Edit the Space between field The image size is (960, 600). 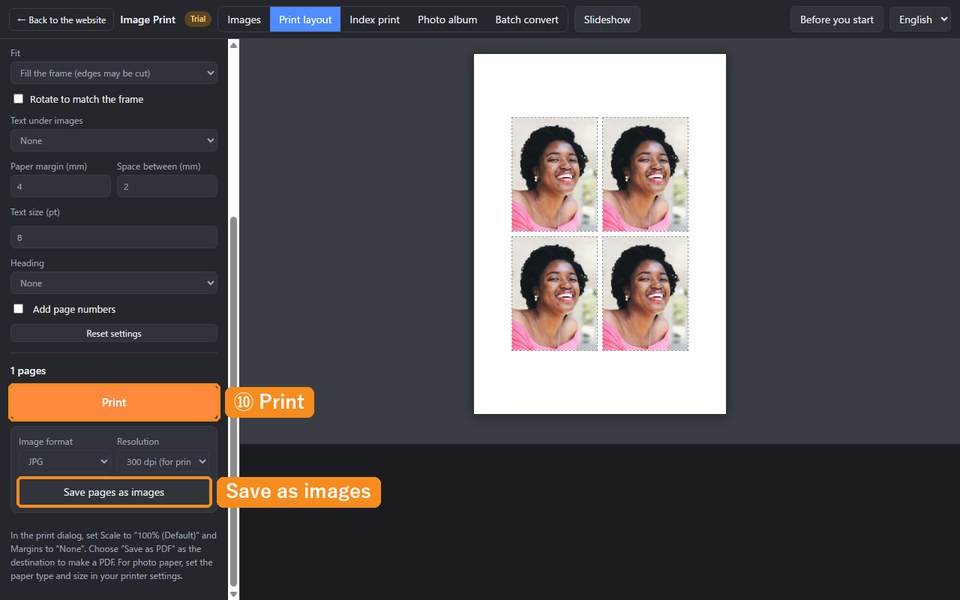[167, 186]
